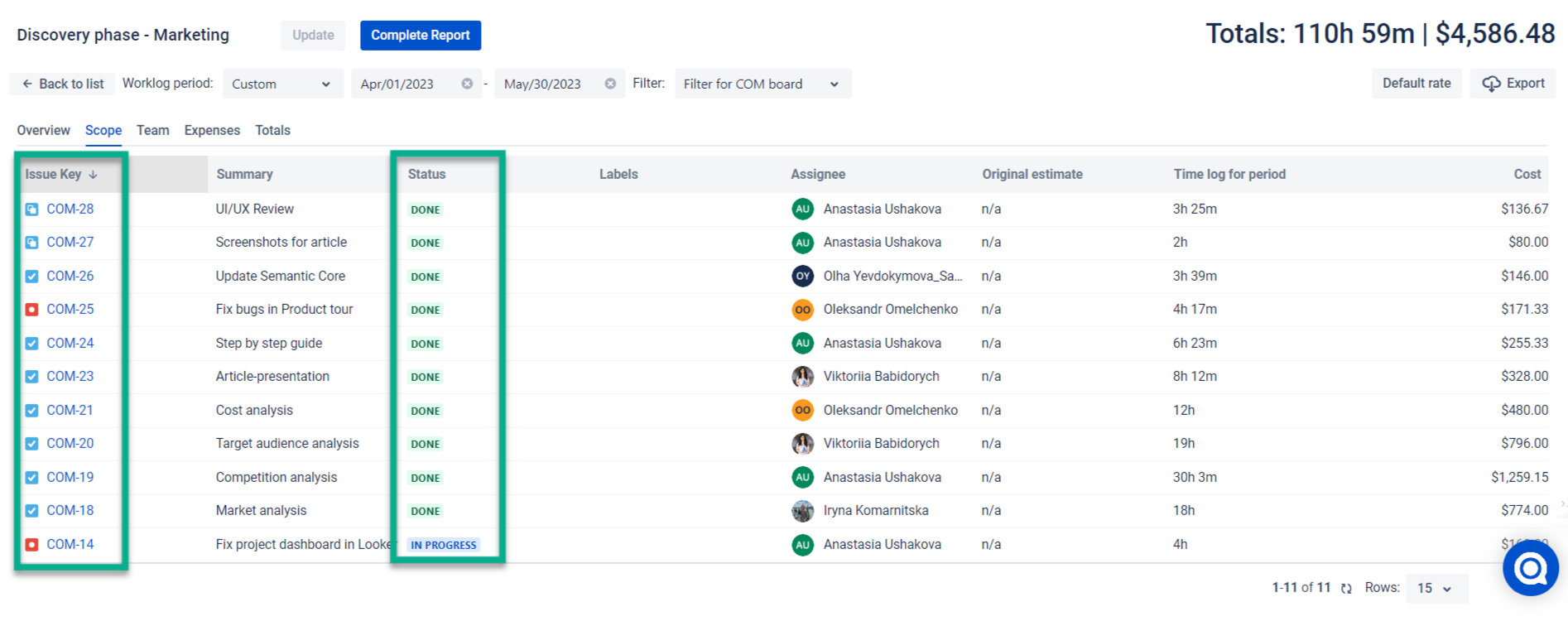Clear the Apr/01/2023 start date
The image size is (1568, 626).
click(x=467, y=84)
